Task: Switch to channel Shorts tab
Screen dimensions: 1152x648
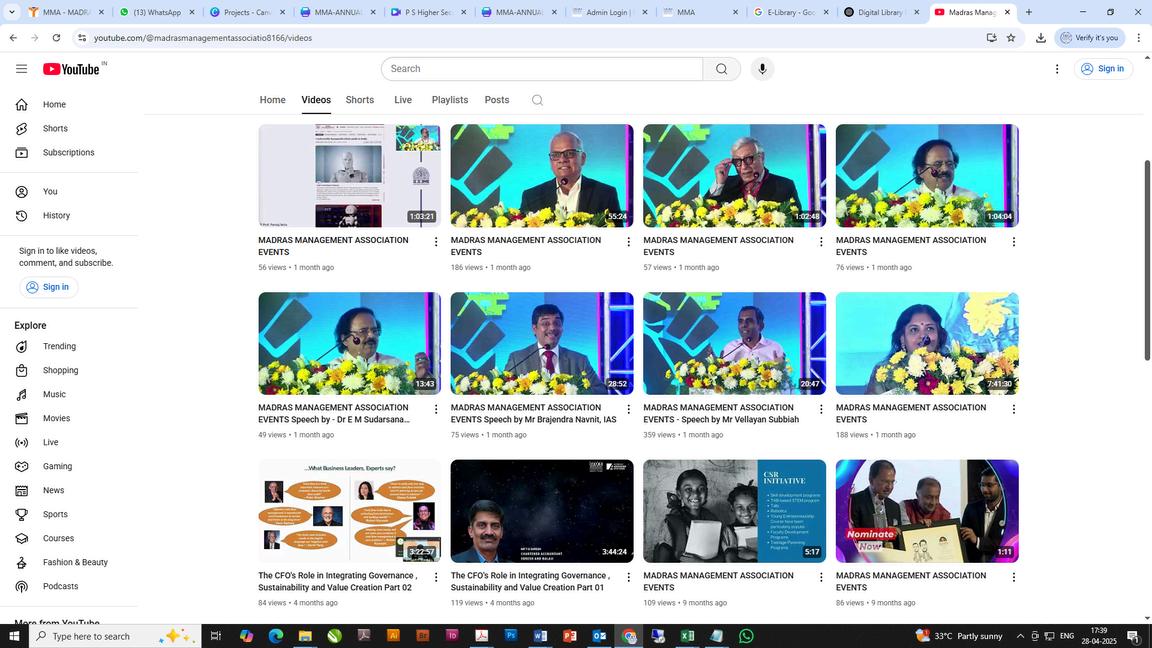Action: coord(360,100)
